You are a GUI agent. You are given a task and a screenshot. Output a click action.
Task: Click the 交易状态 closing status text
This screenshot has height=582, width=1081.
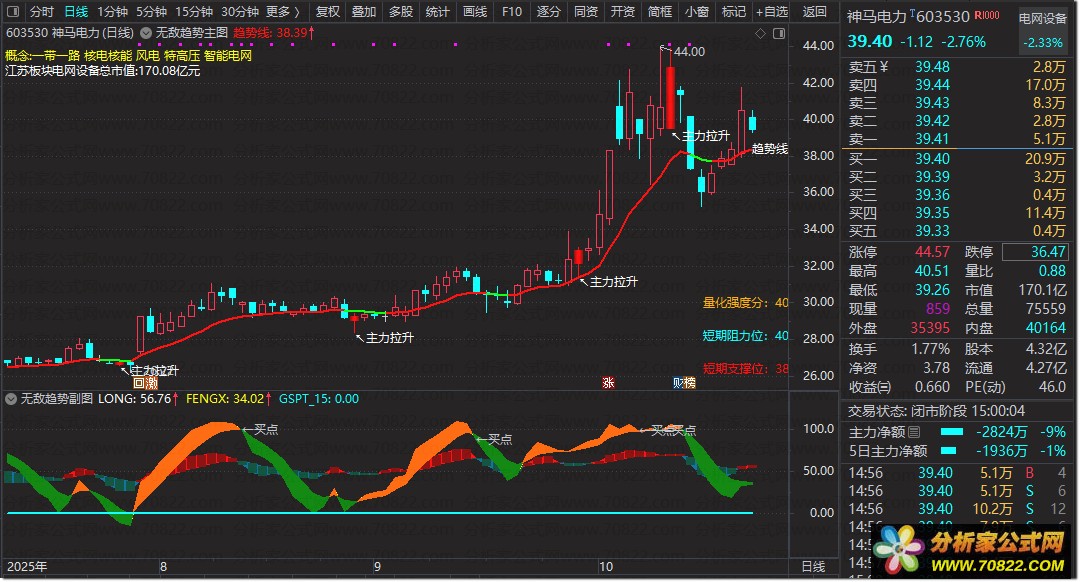pos(936,412)
